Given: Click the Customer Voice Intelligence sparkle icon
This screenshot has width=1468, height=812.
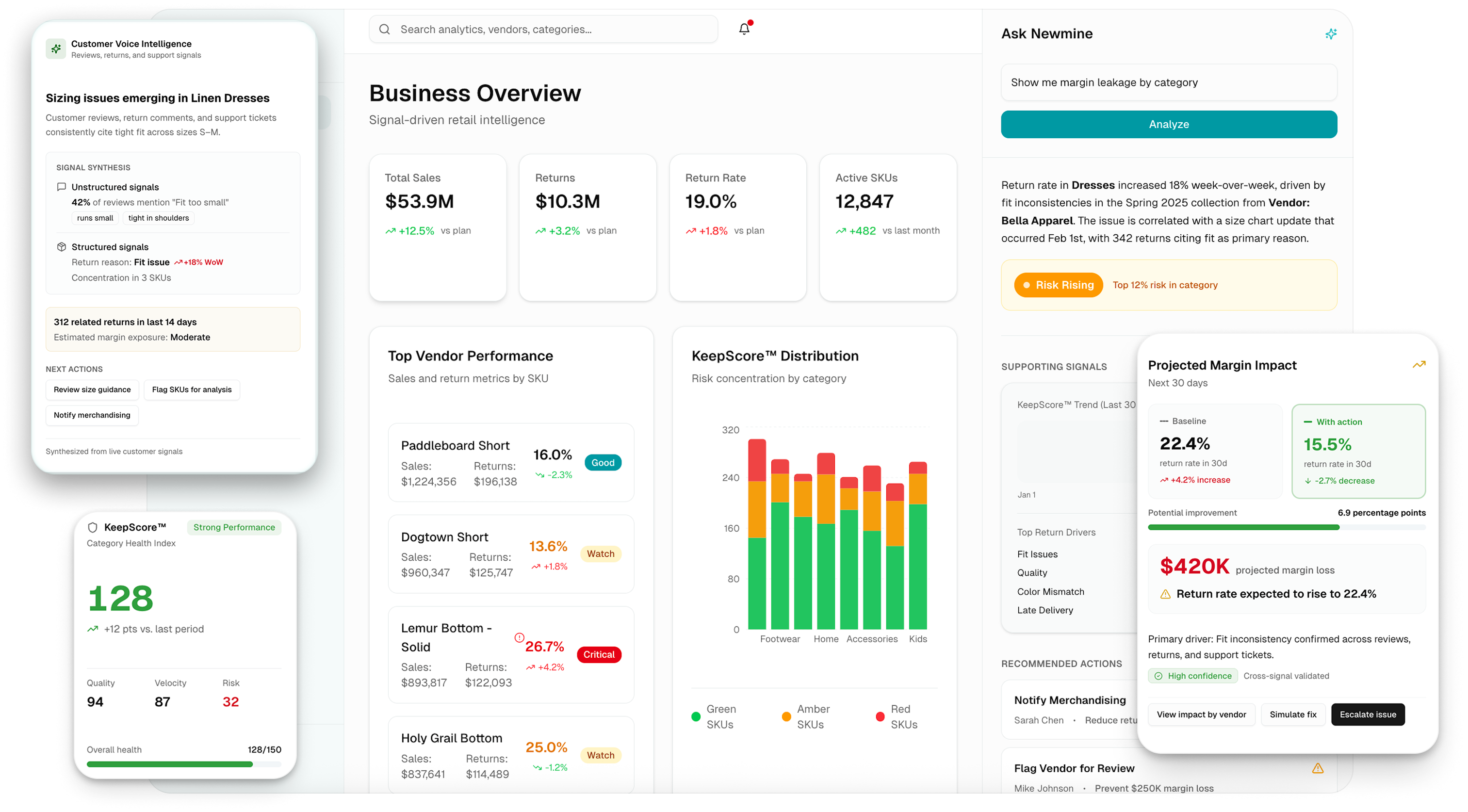Looking at the screenshot, I should click(x=56, y=49).
